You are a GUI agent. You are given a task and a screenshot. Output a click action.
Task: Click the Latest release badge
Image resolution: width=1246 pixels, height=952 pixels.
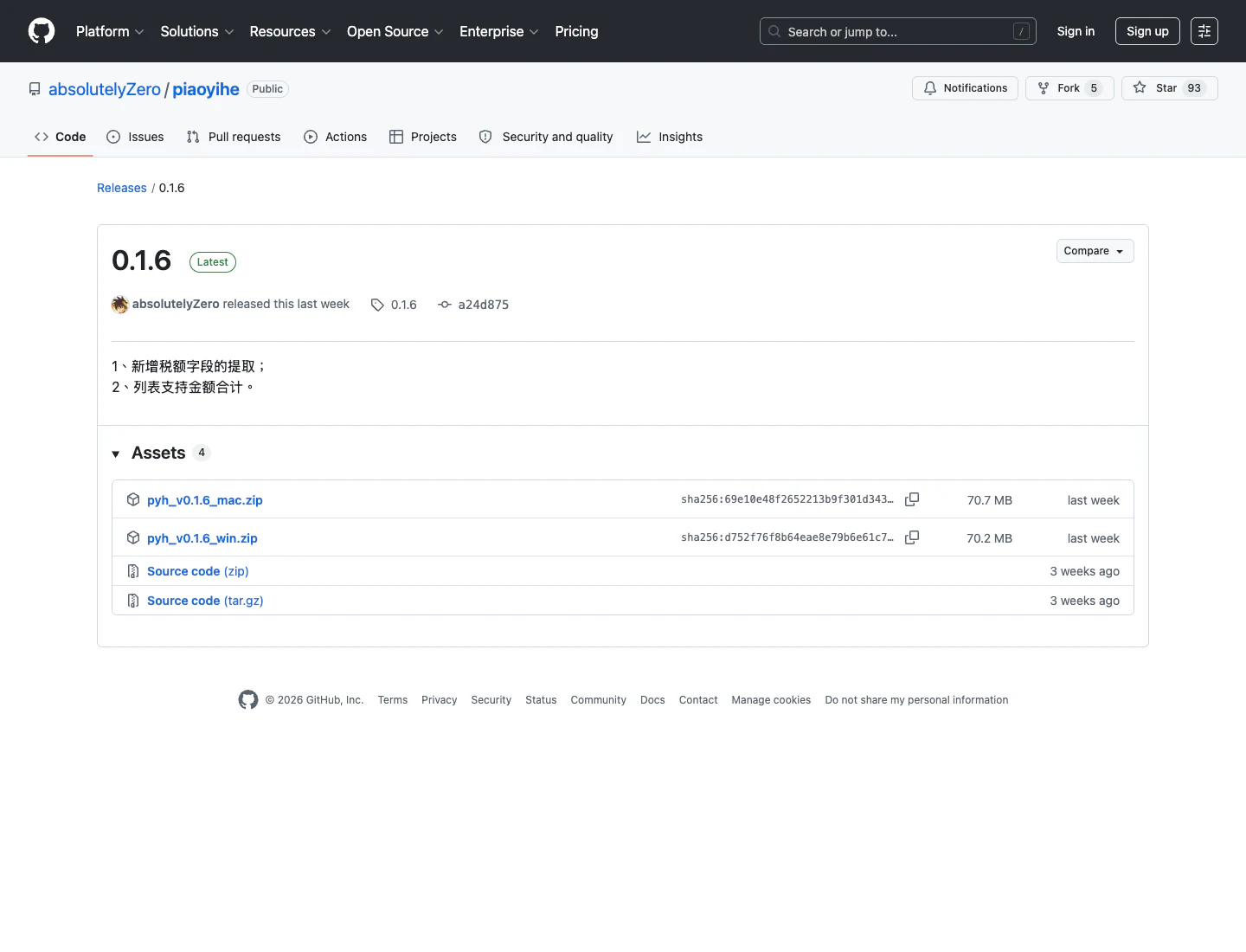(x=213, y=262)
